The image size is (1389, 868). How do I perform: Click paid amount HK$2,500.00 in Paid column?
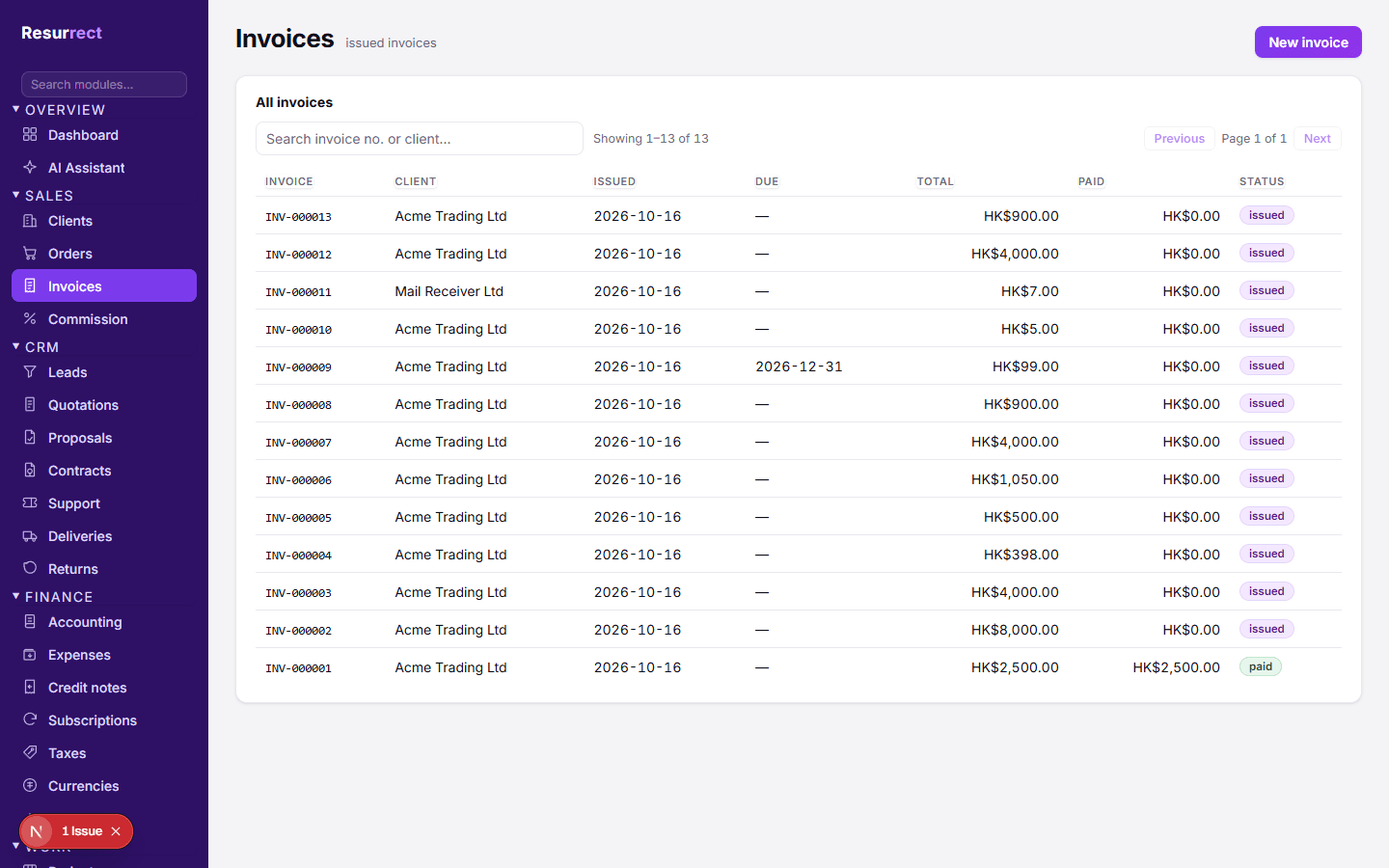click(x=1176, y=667)
